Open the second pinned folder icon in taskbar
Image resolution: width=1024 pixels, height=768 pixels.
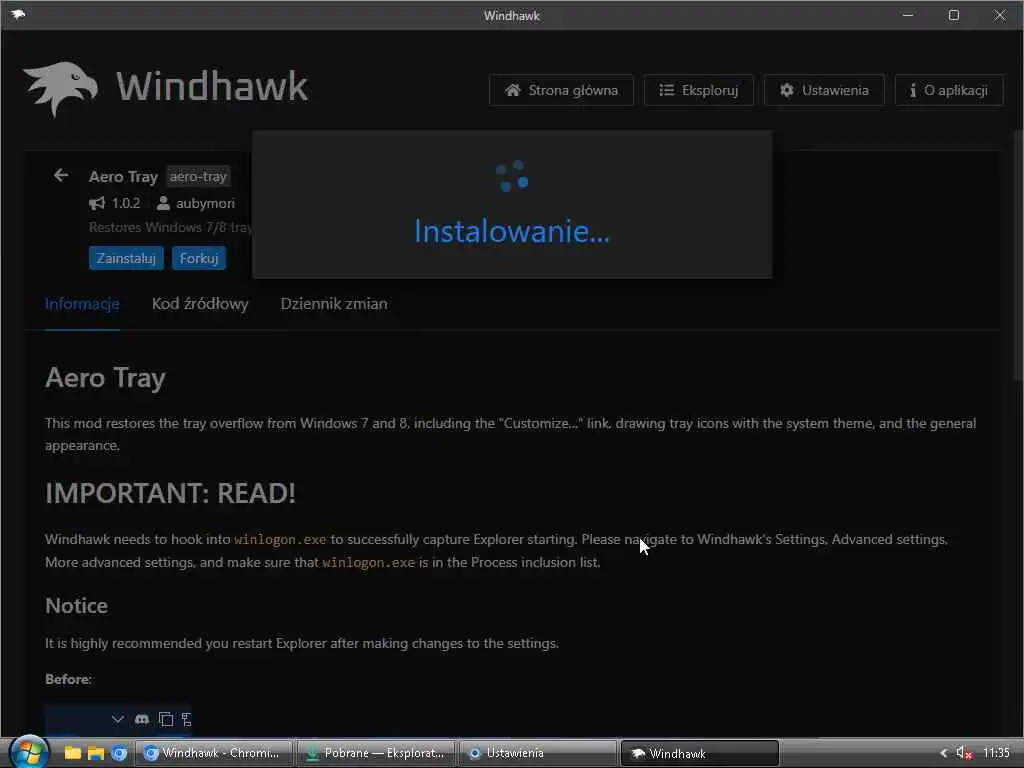(96, 753)
